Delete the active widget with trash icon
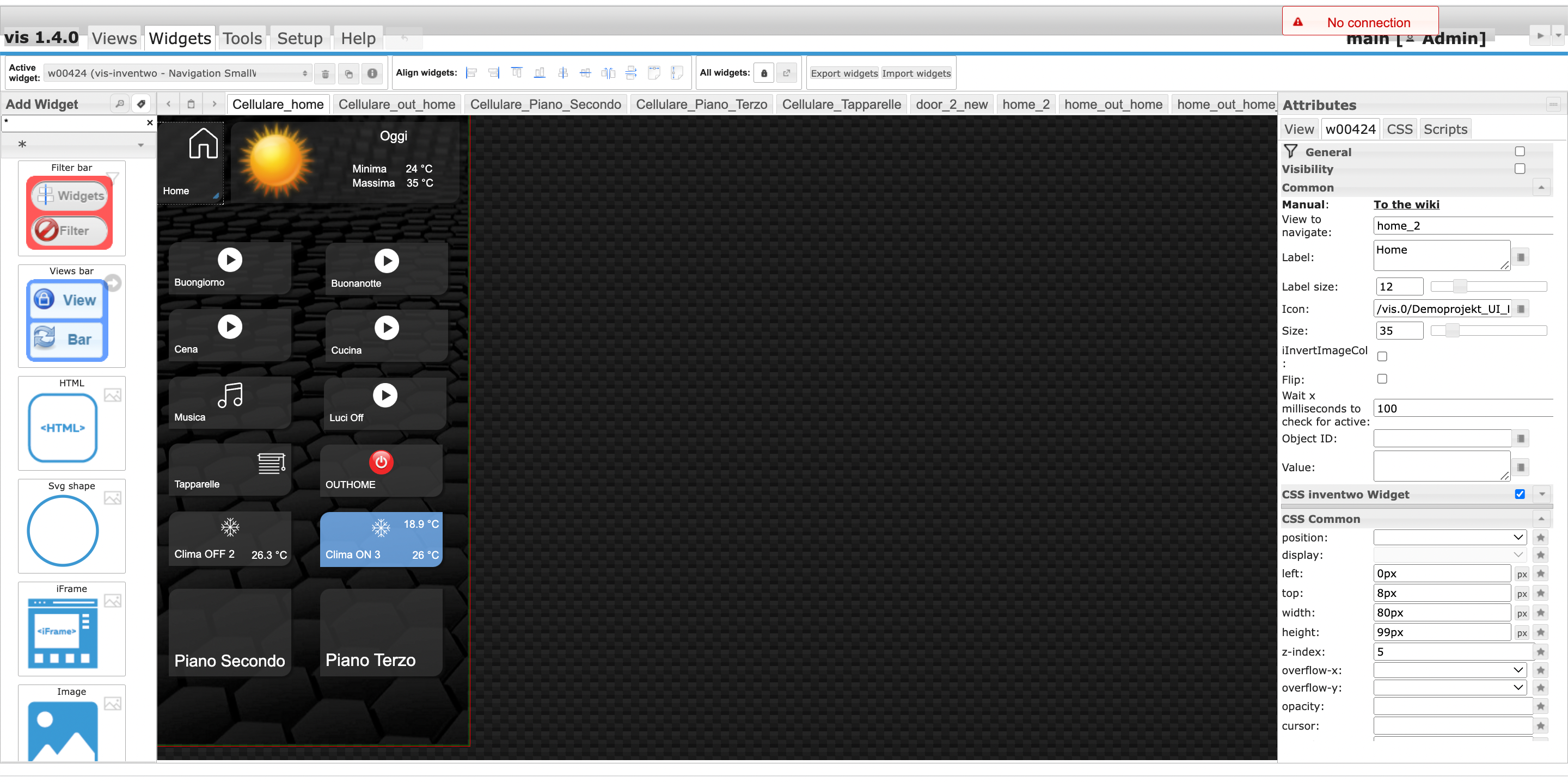 (325, 73)
